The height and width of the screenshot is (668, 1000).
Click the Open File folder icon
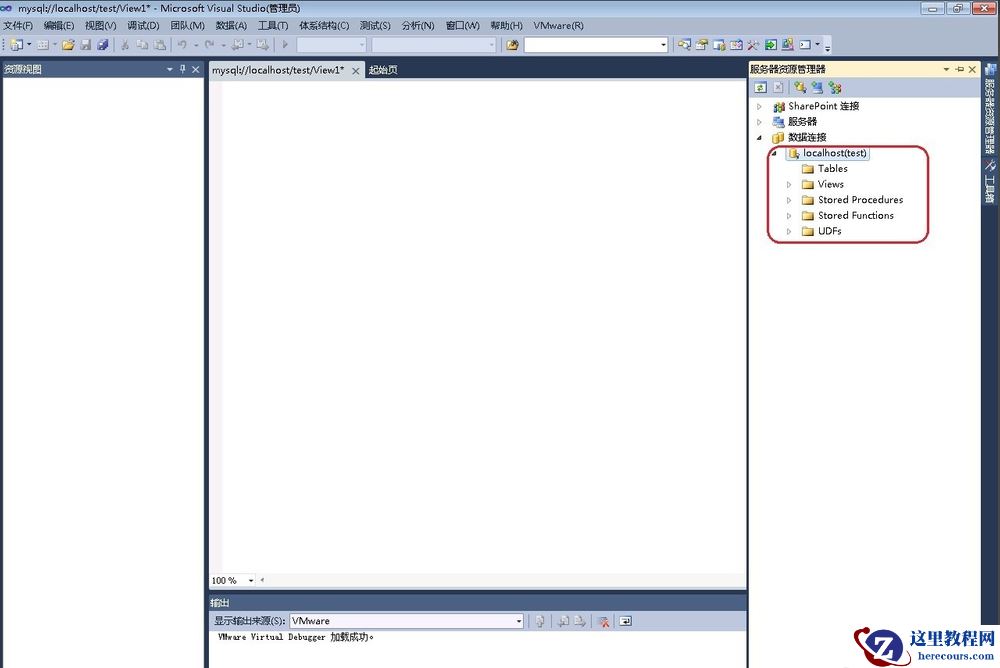click(68, 45)
